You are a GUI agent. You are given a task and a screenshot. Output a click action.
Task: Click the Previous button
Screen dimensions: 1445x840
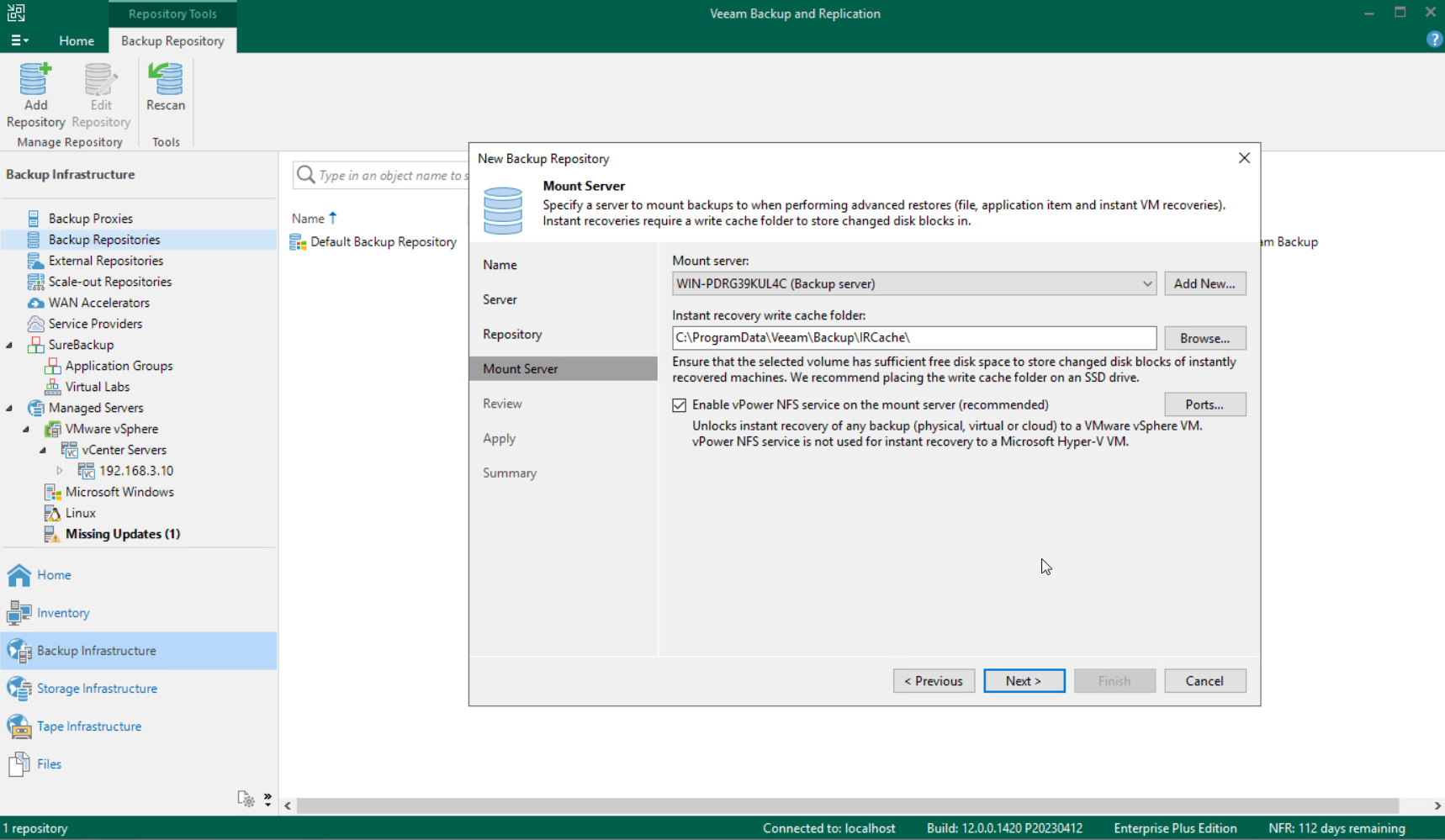tap(934, 681)
